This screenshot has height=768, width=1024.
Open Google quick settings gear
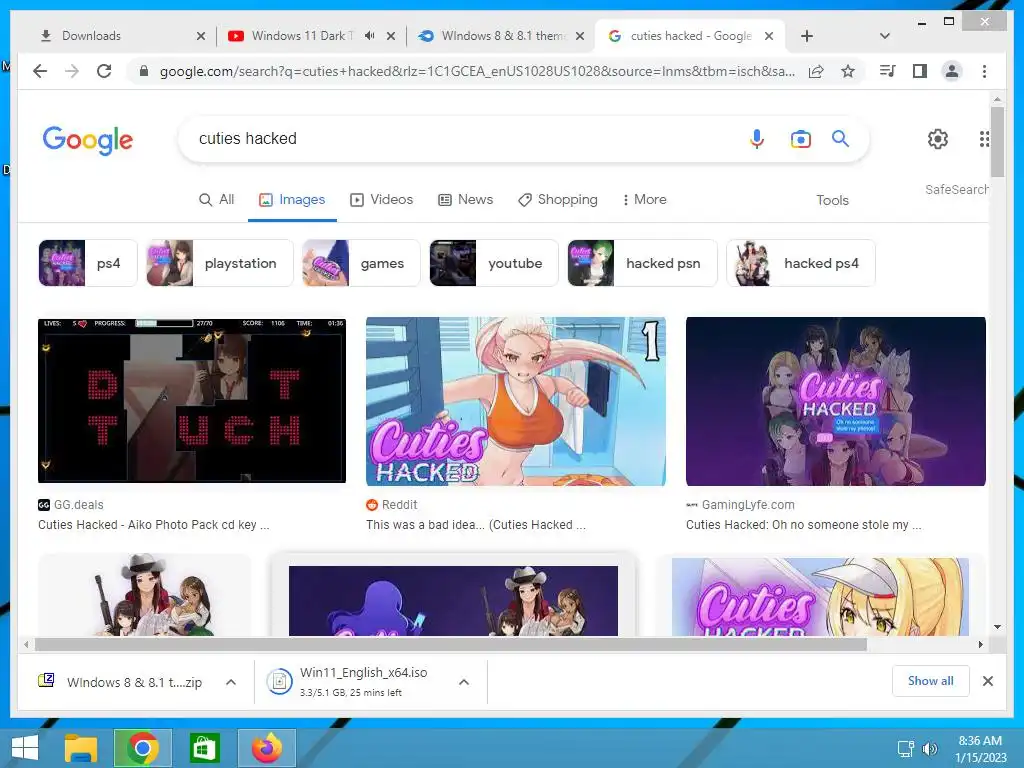coord(938,138)
